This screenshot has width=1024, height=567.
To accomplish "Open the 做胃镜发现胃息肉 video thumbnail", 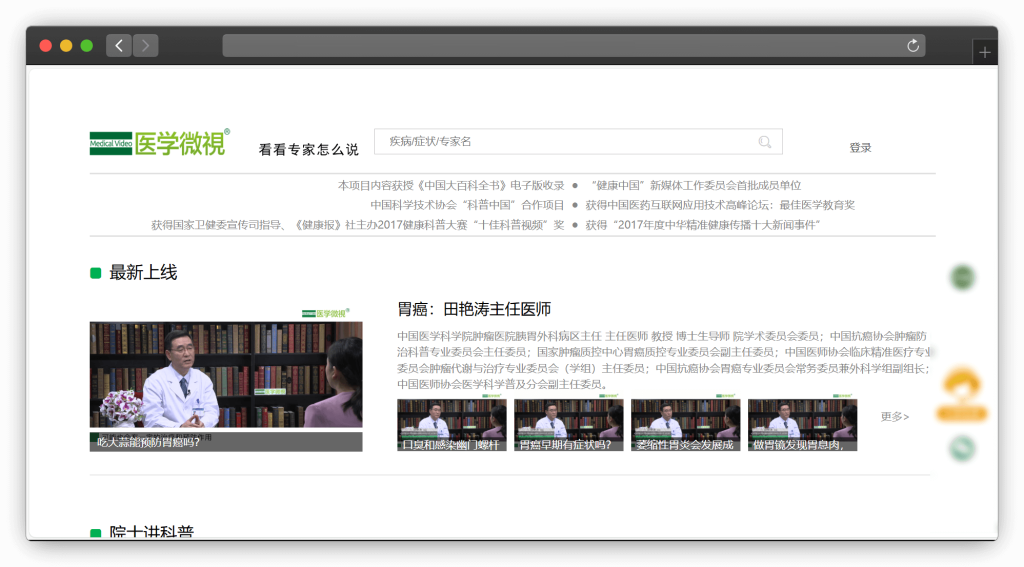I will point(802,425).
